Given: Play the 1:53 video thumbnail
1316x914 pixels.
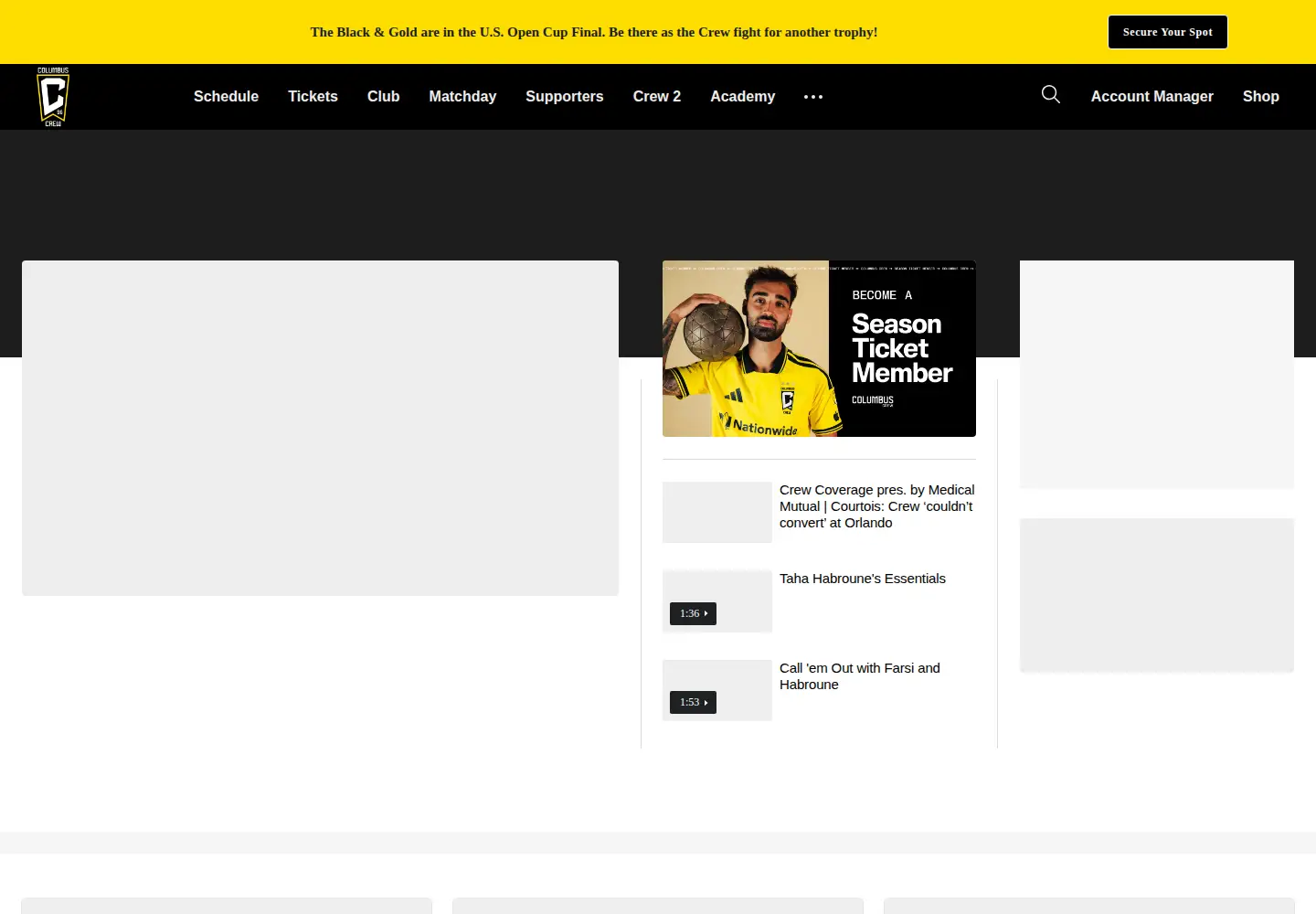Looking at the screenshot, I should [717, 690].
